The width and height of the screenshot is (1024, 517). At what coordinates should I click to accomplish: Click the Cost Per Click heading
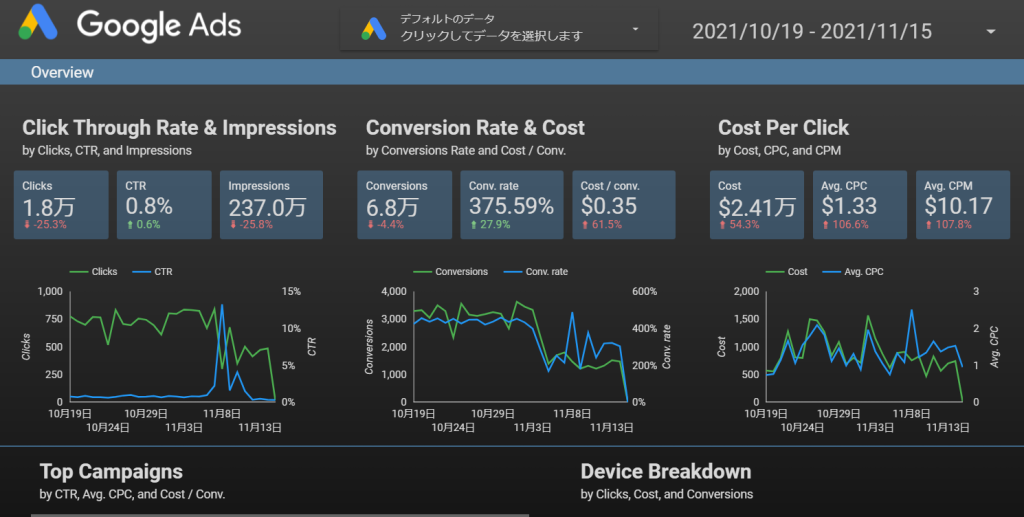pos(783,128)
